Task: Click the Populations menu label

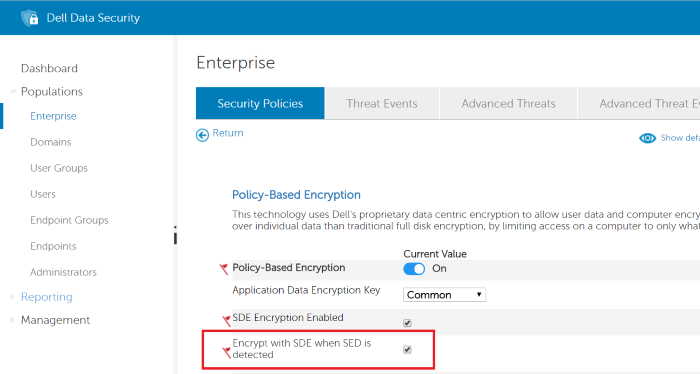Action: (52, 91)
